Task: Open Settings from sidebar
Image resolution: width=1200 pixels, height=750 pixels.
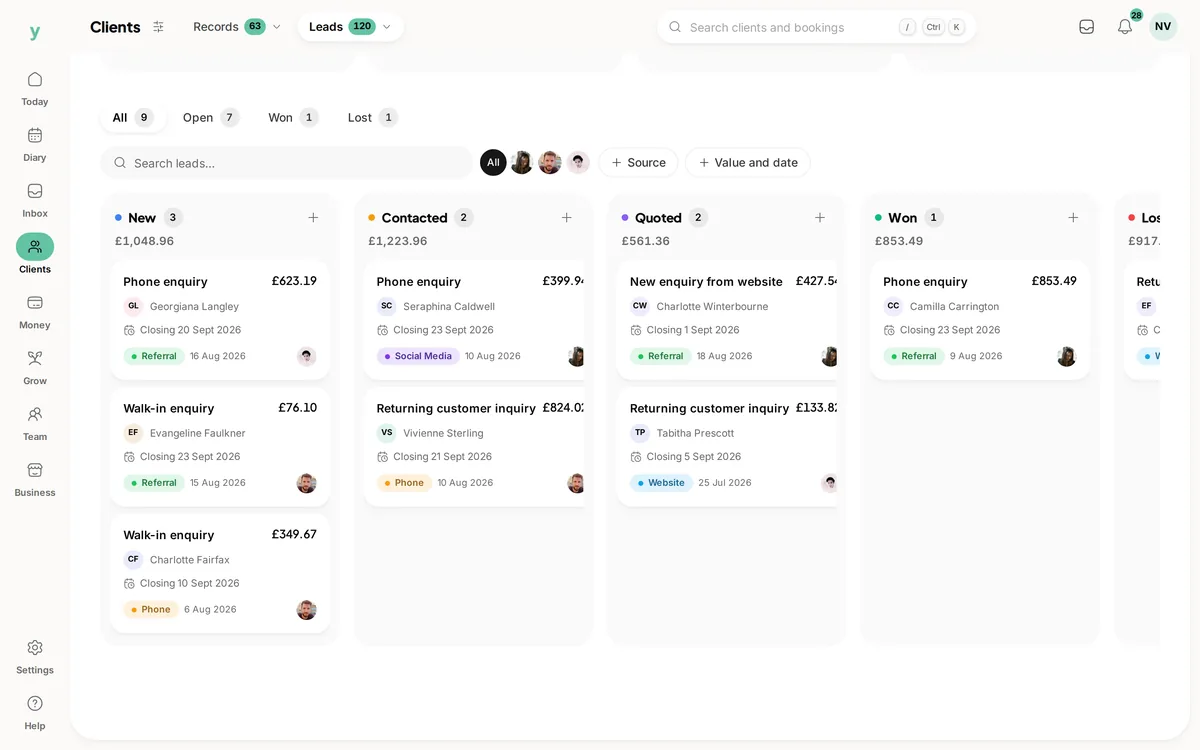Action: [x=35, y=657]
